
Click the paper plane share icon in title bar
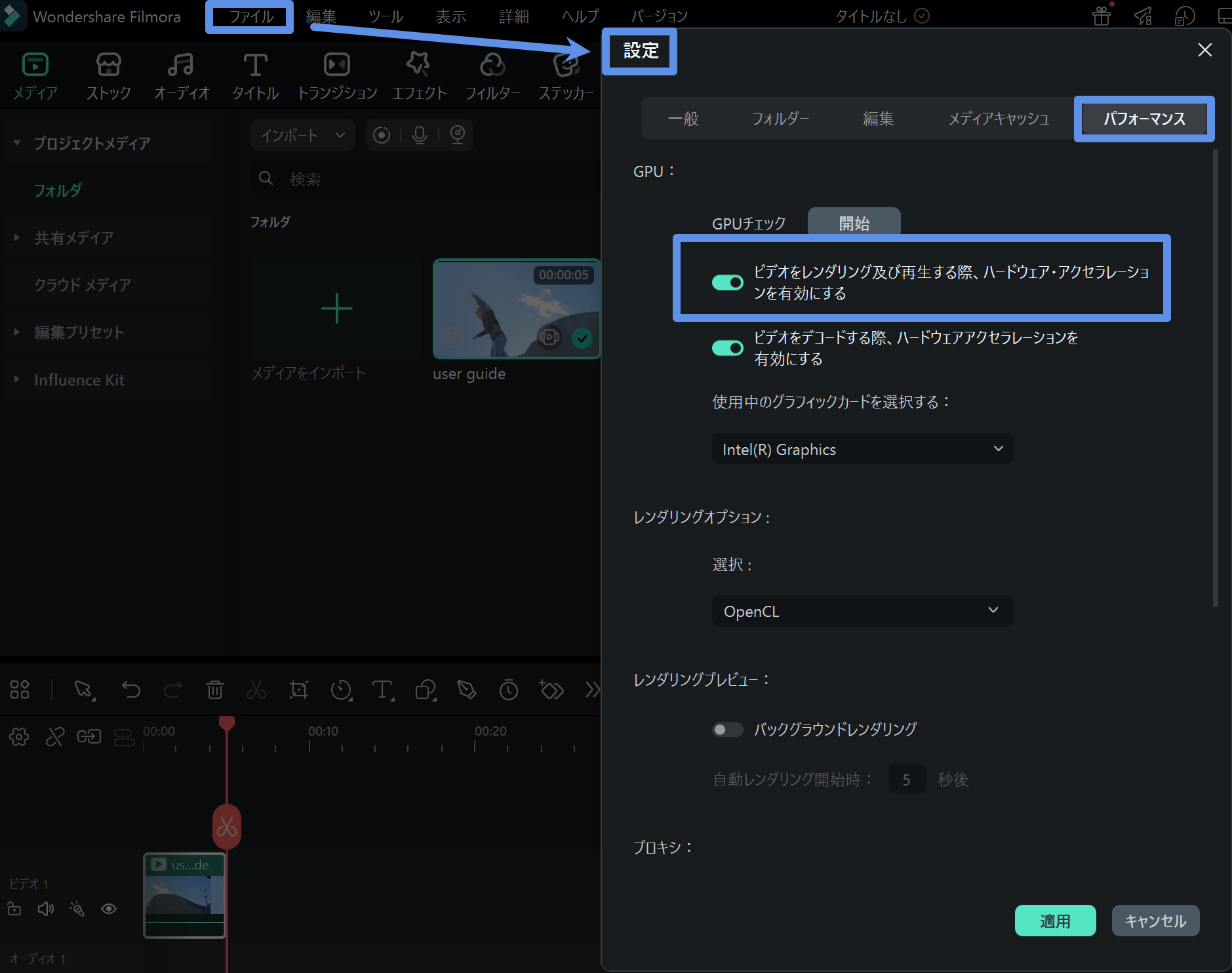point(1143,15)
